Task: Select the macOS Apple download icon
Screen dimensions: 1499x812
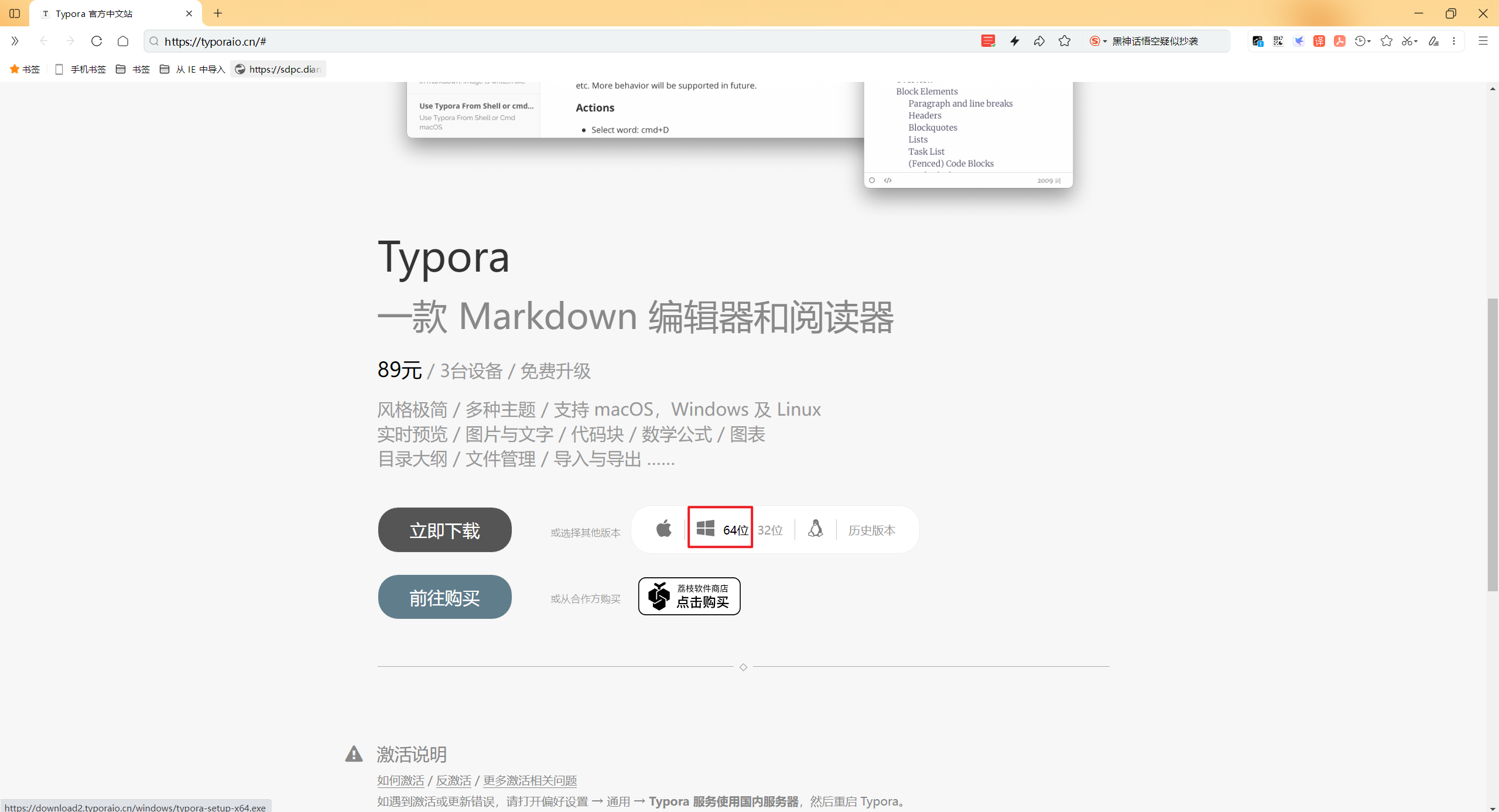Action: coord(664,529)
